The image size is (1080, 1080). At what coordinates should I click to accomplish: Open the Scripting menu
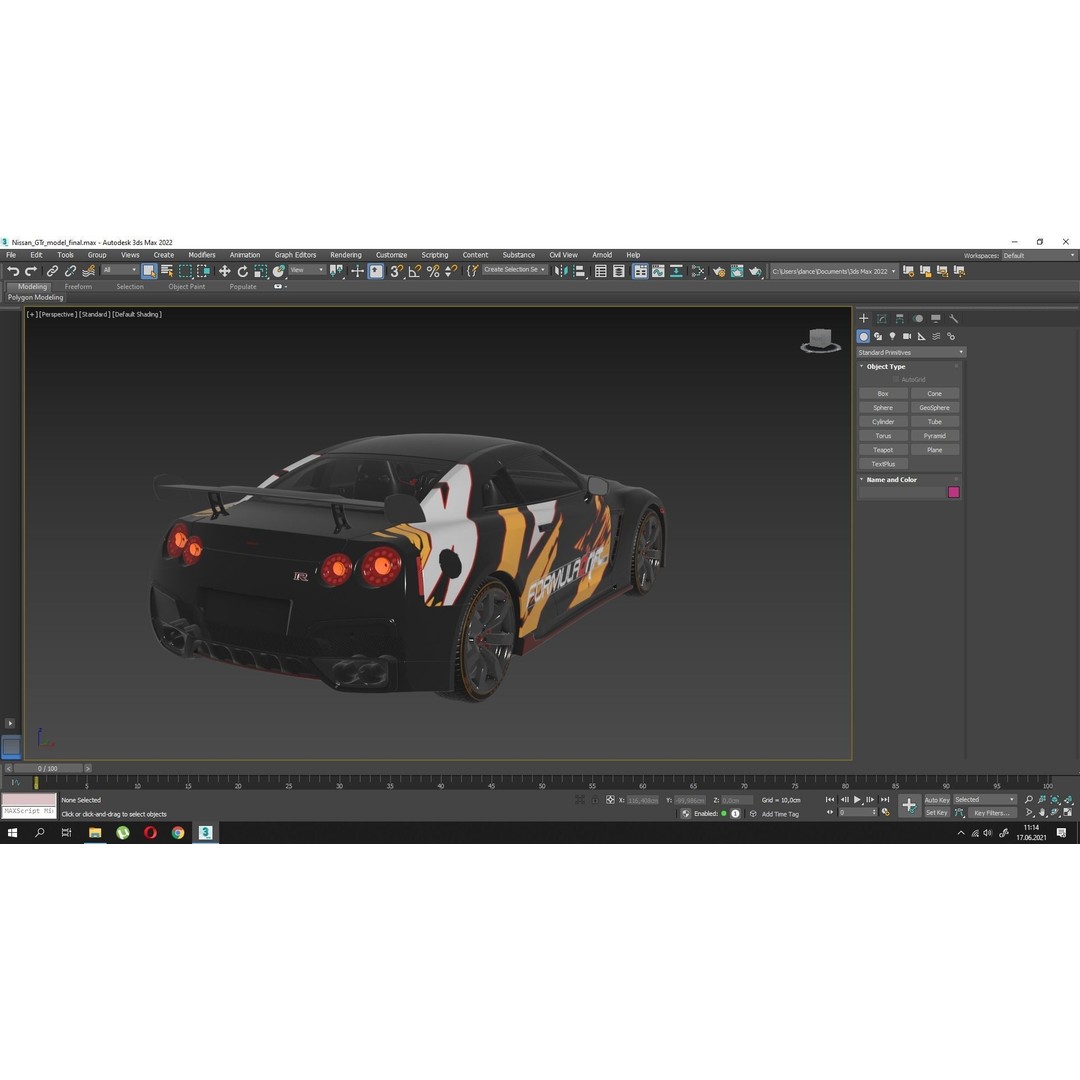click(435, 255)
